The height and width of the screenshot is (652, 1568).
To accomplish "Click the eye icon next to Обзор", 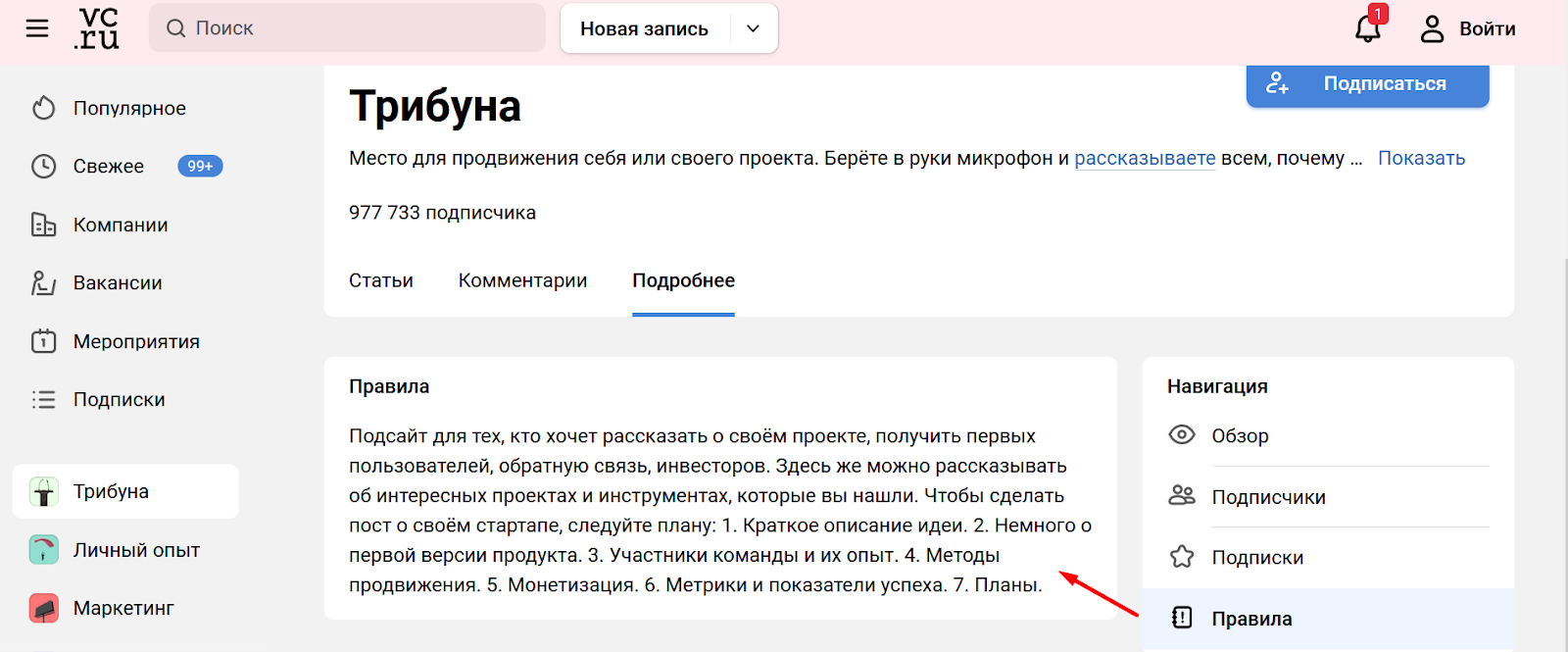I will coord(1182,434).
